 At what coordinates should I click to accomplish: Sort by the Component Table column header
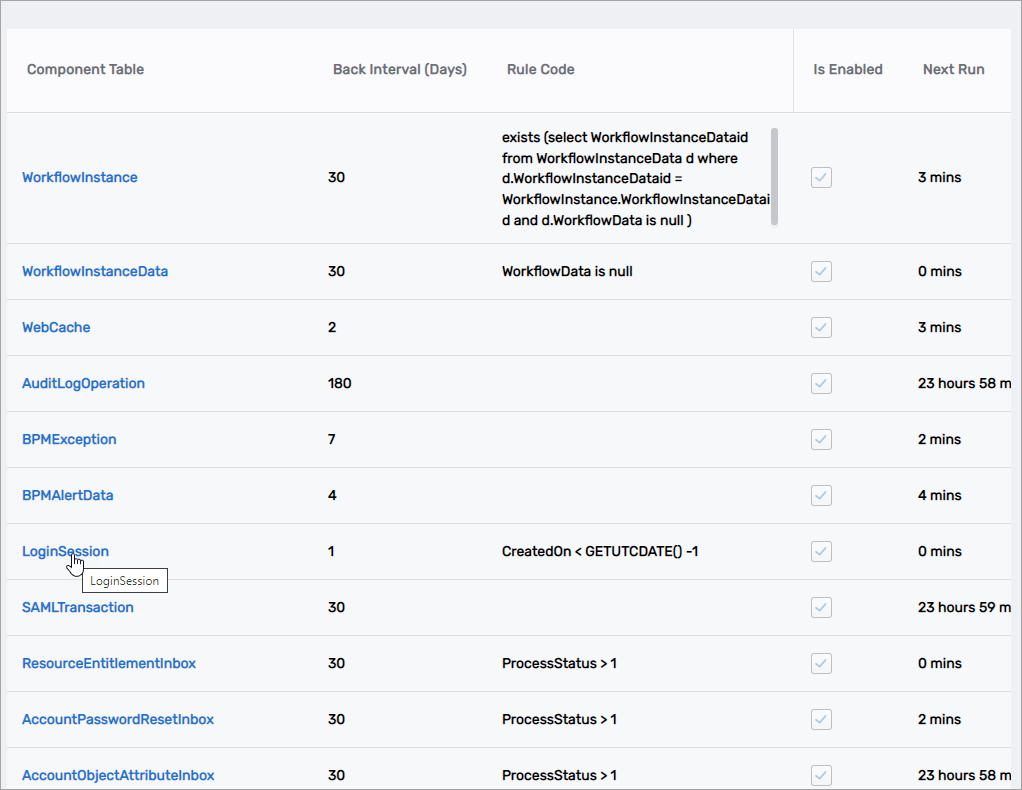[85, 69]
